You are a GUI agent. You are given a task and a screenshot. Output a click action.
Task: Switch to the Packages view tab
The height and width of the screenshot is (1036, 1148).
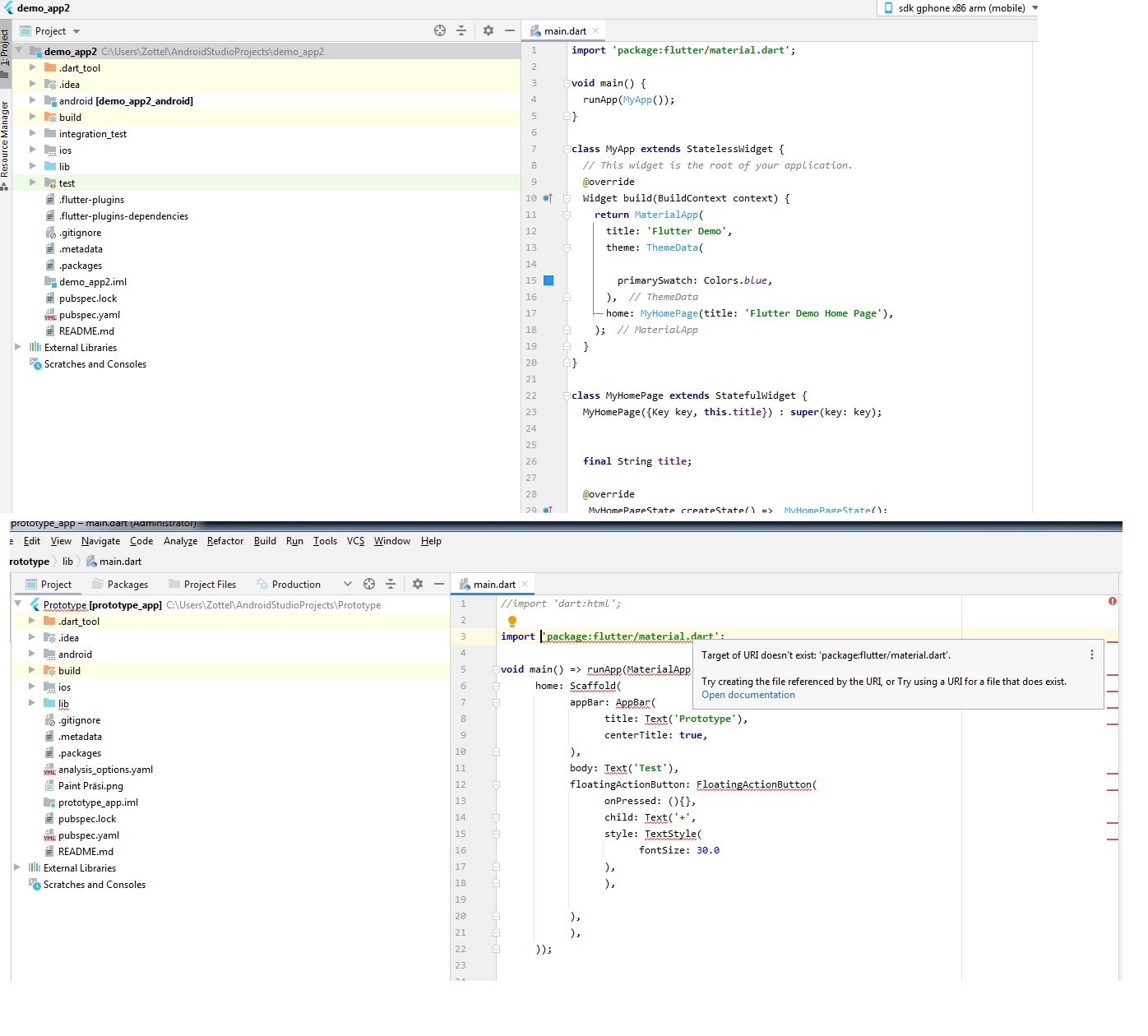pos(127,585)
